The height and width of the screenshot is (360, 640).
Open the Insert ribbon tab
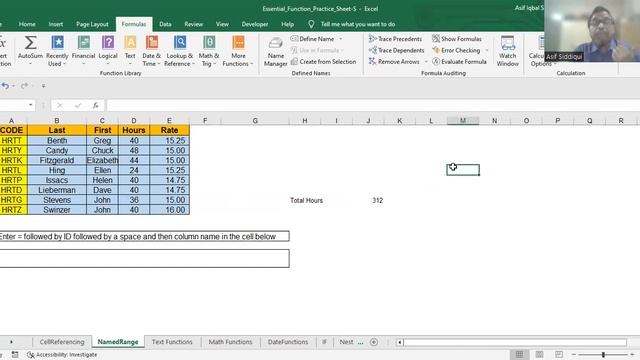point(56,24)
